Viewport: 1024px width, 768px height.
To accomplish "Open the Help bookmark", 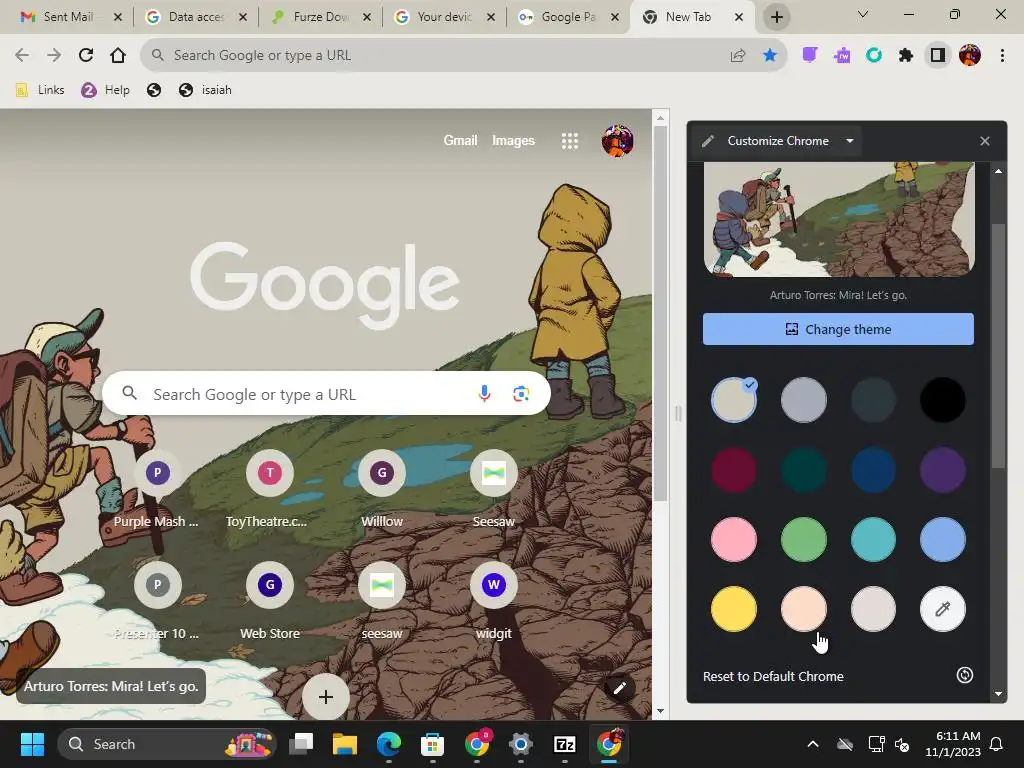I will coord(105,90).
